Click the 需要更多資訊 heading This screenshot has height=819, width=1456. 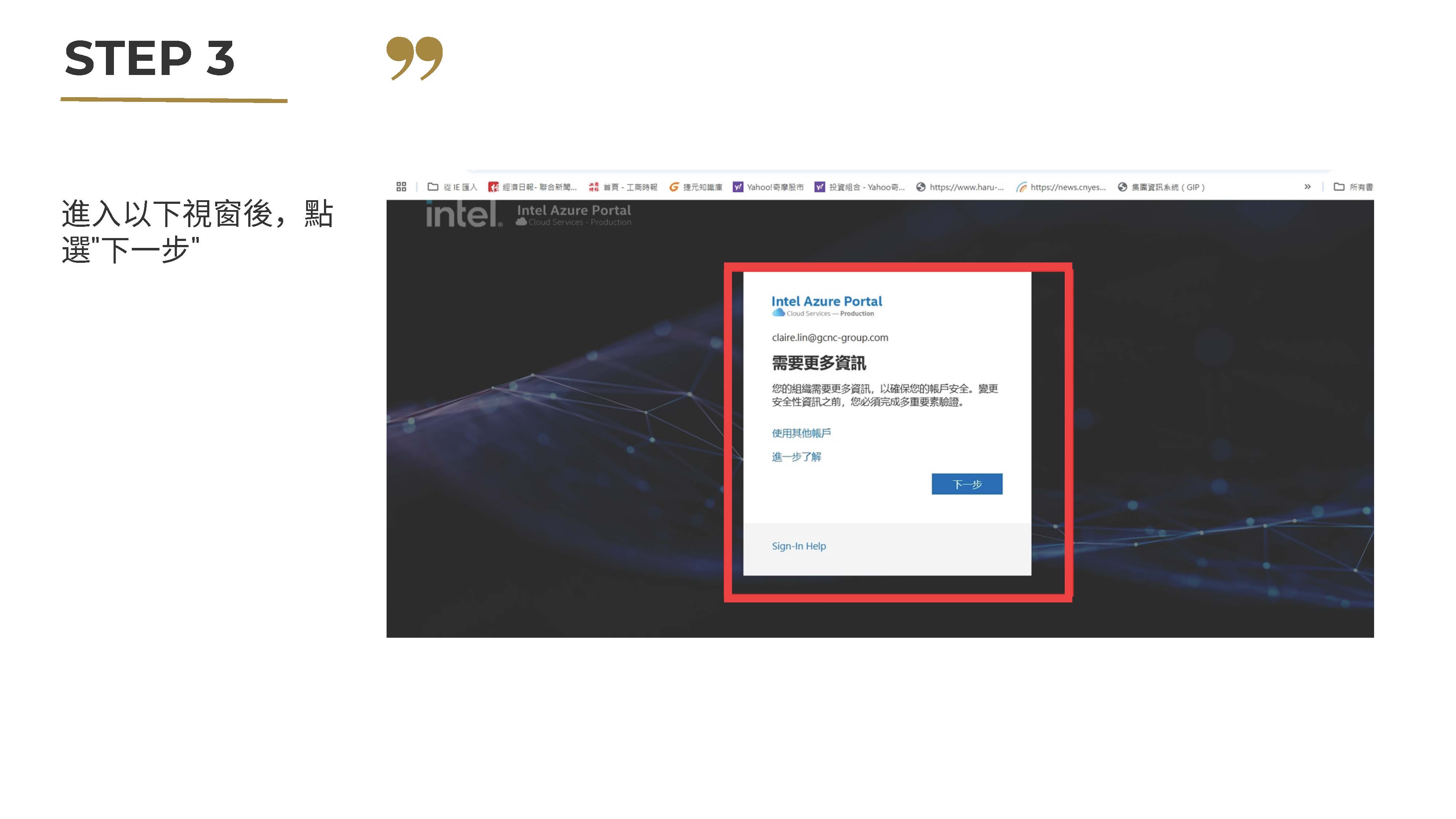pyautogui.click(x=818, y=363)
